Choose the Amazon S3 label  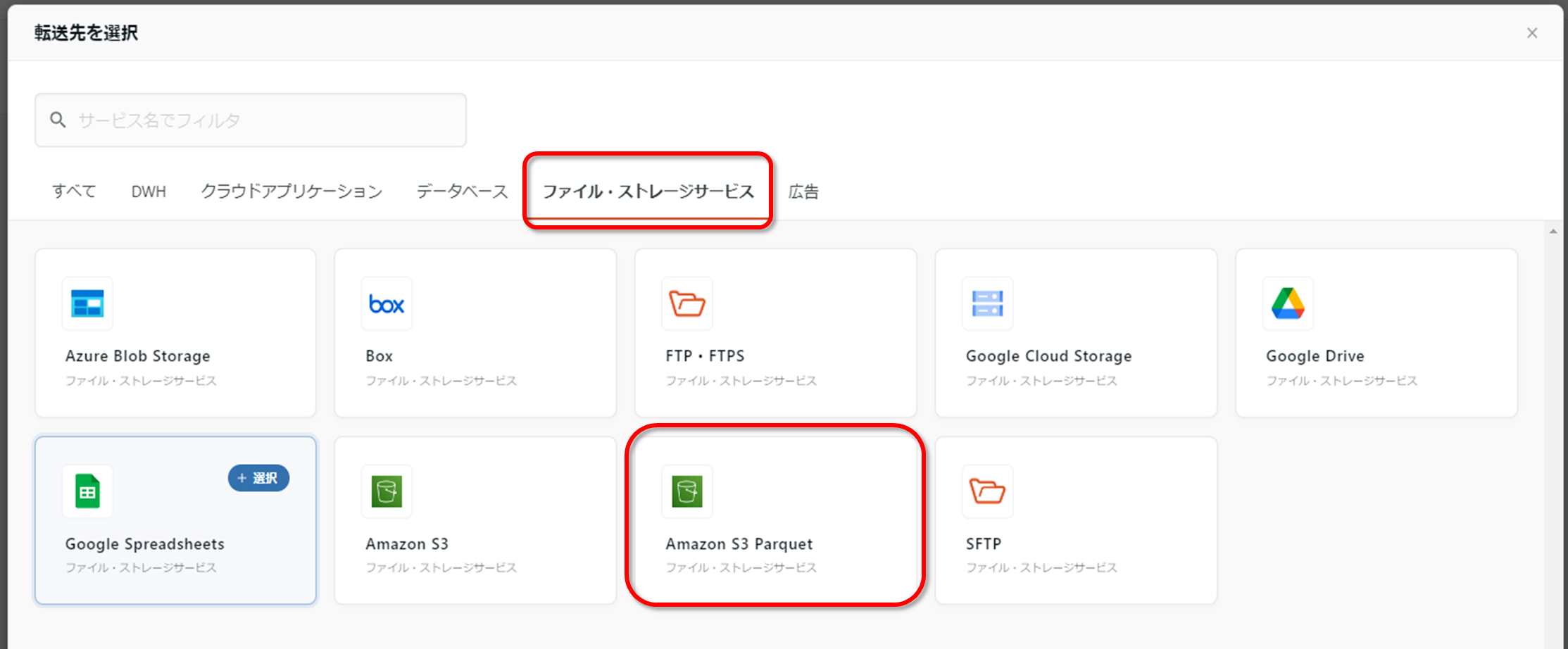[x=407, y=544]
